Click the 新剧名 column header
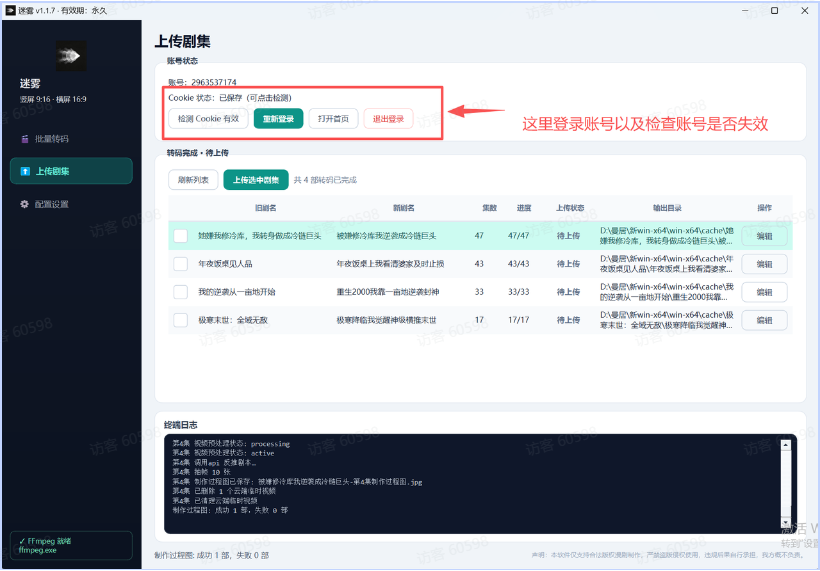 point(403,208)
